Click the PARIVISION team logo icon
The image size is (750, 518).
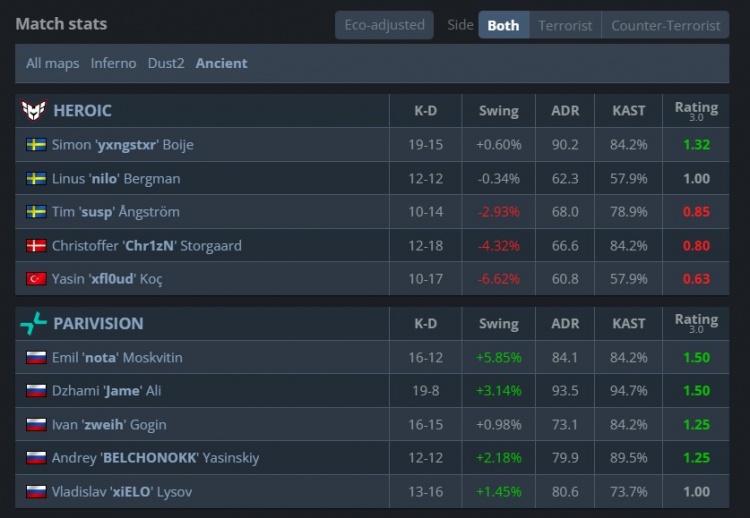point(33,323)
